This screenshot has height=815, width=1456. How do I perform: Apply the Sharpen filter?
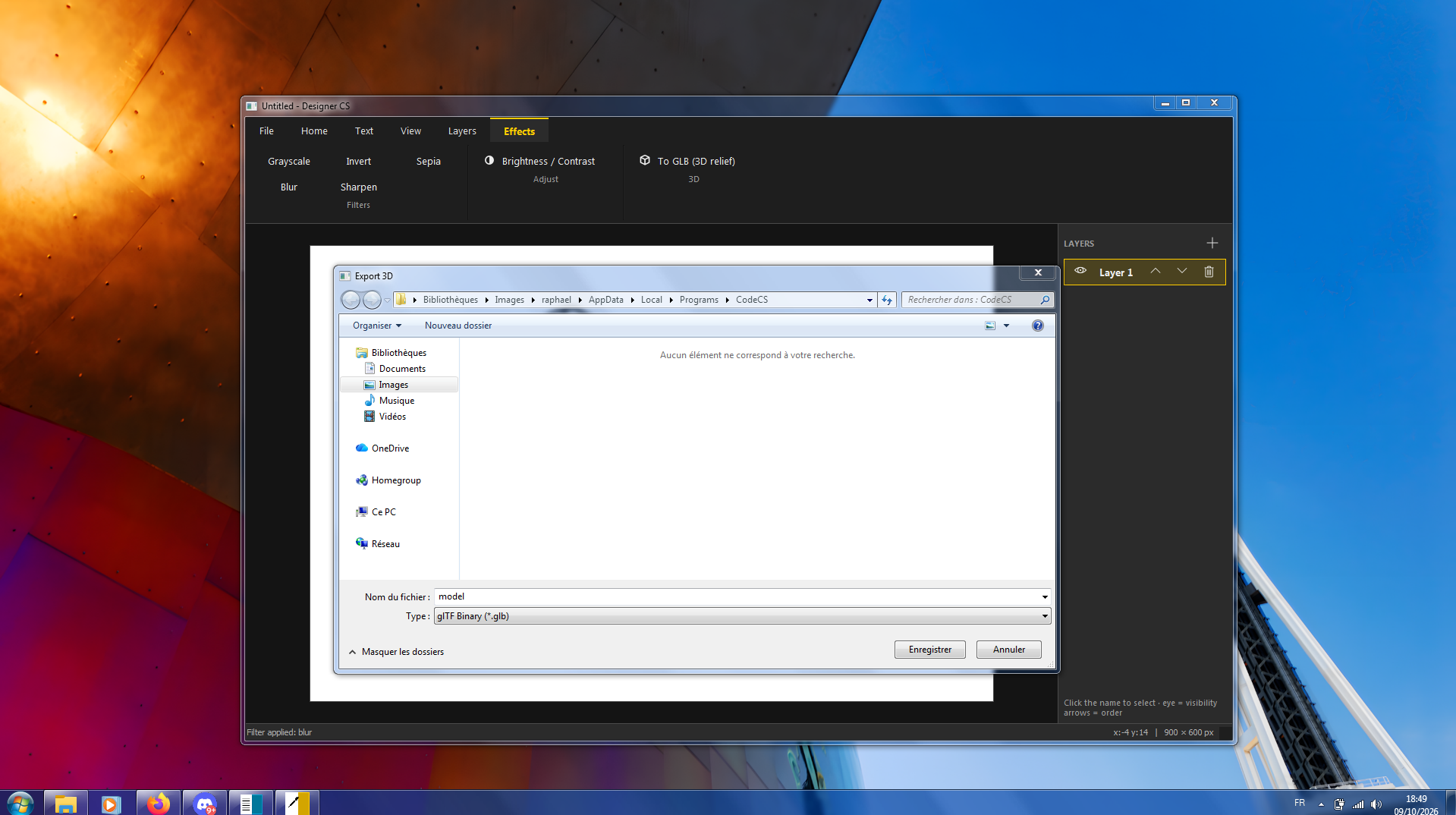[359, 187]
